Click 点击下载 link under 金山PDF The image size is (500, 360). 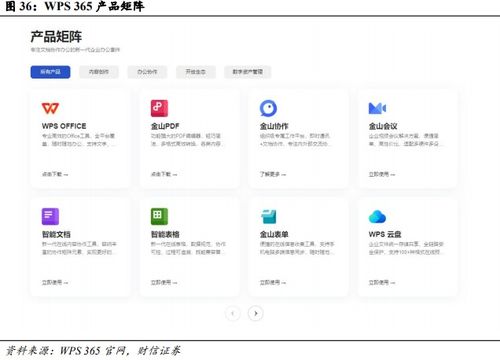(x=164, y=174)
